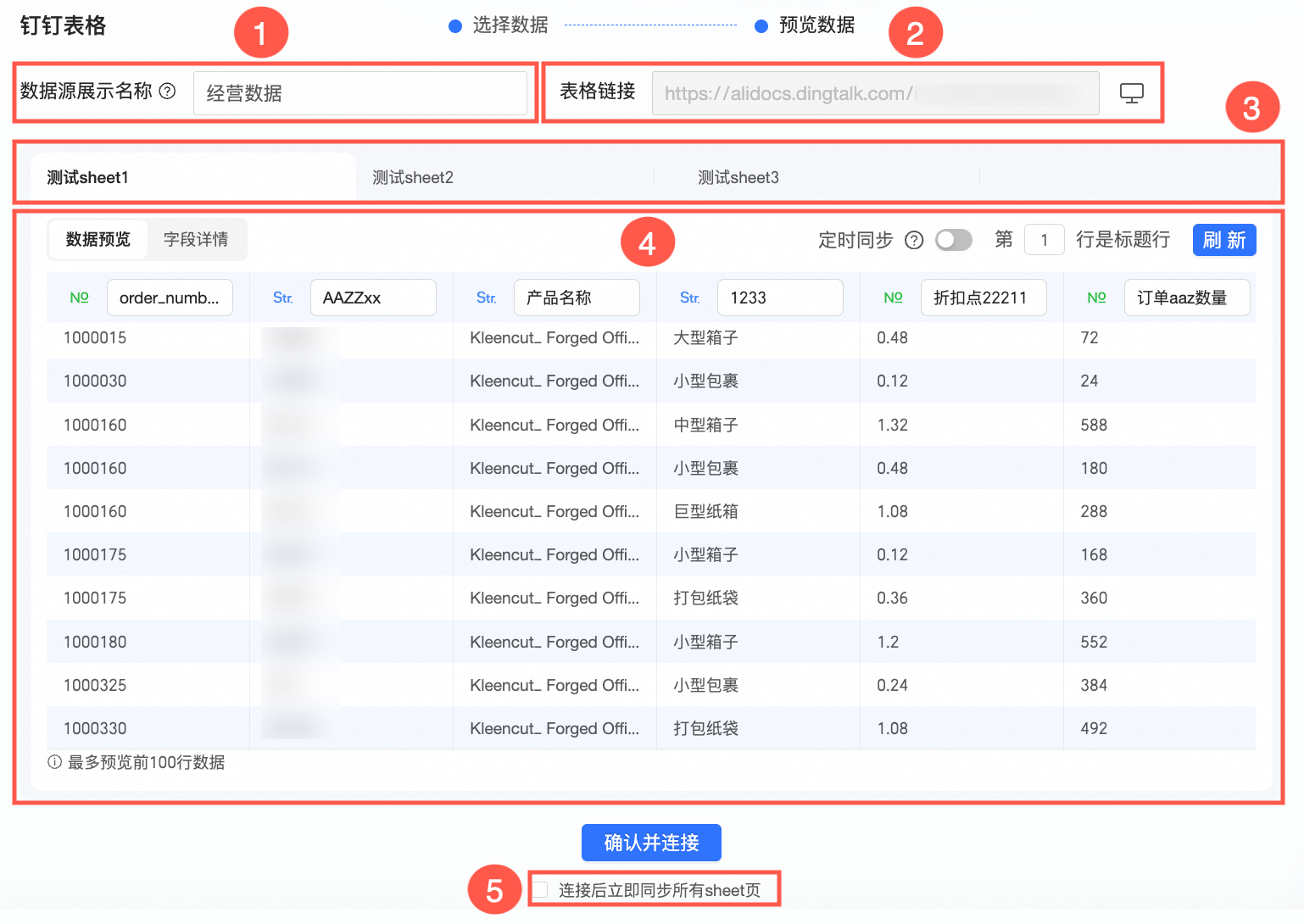Click the discount cell 0.36

[x=892, y=598]
